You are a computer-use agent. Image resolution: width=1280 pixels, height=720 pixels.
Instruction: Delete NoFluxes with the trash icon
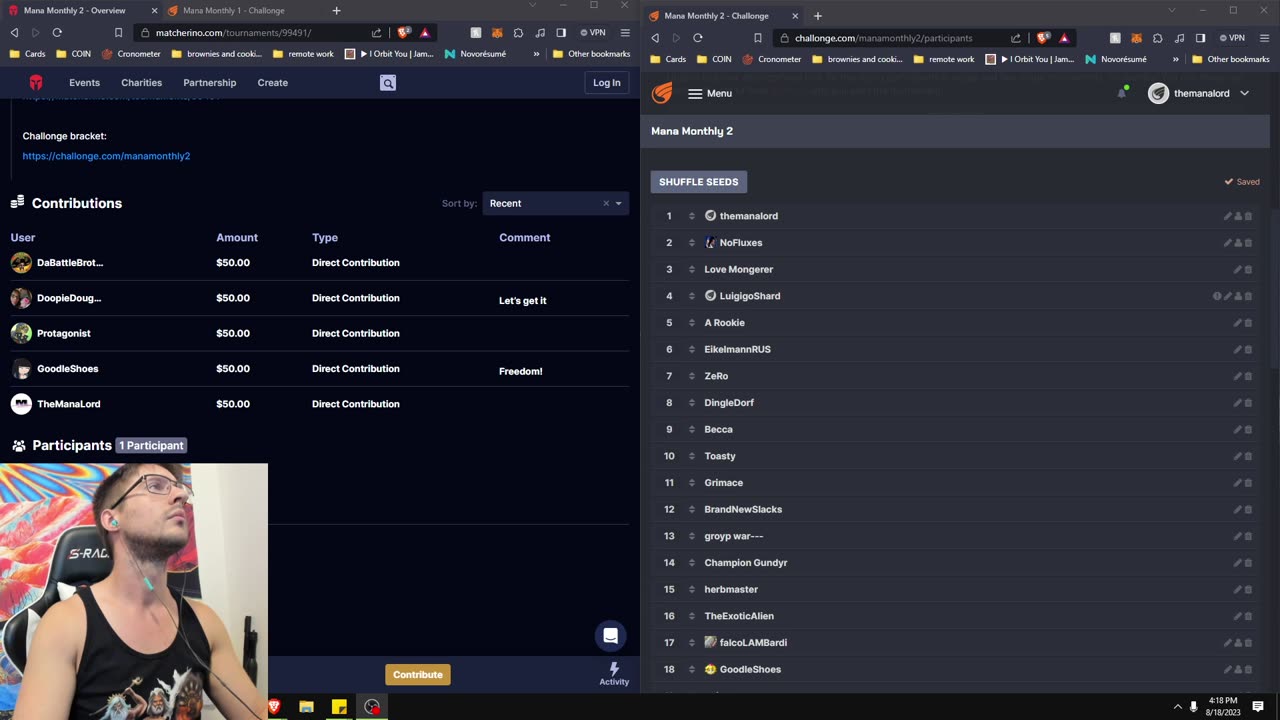tap(1248, 243)
